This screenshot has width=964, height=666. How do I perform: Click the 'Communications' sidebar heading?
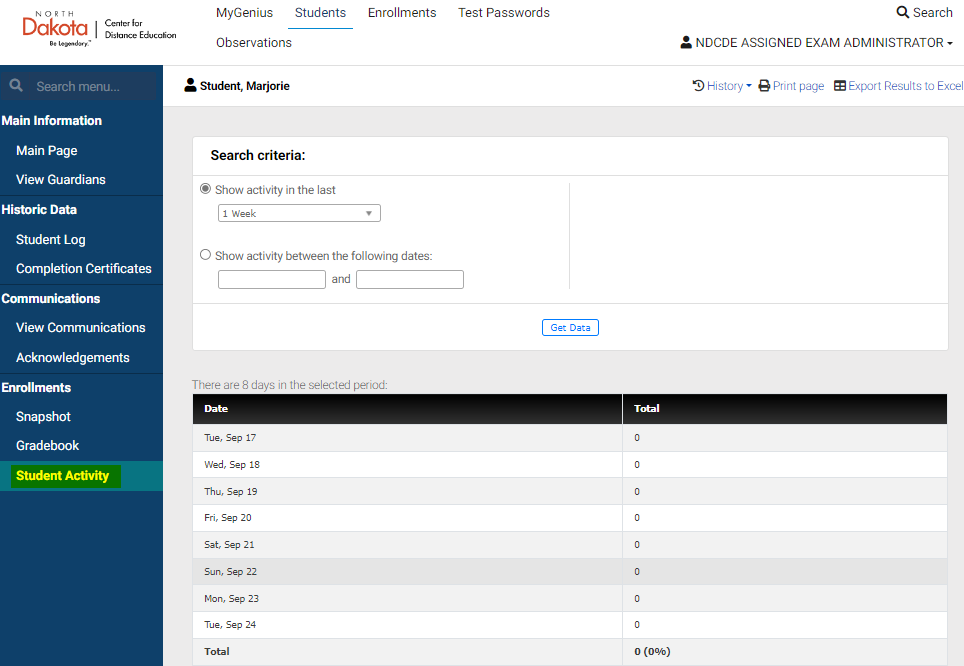tap(51, 298)
